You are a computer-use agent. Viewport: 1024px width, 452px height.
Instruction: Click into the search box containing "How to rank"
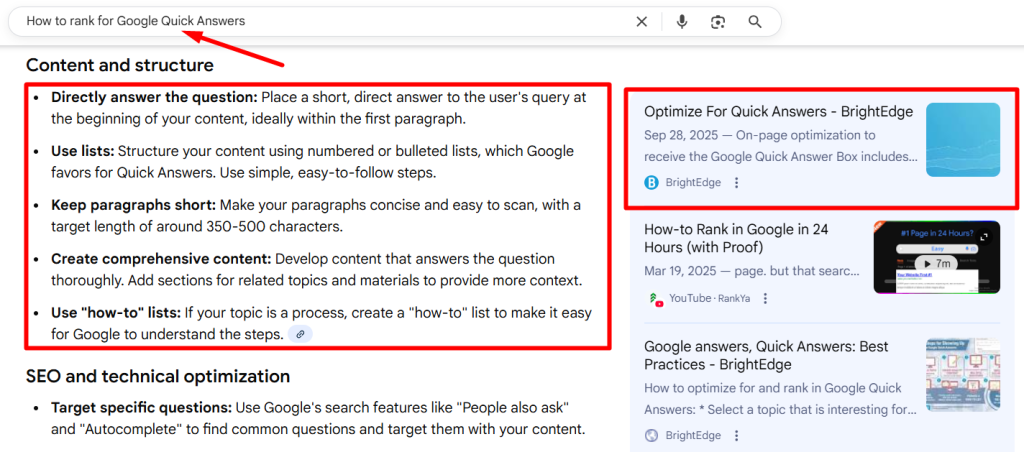tap(320, 21)
